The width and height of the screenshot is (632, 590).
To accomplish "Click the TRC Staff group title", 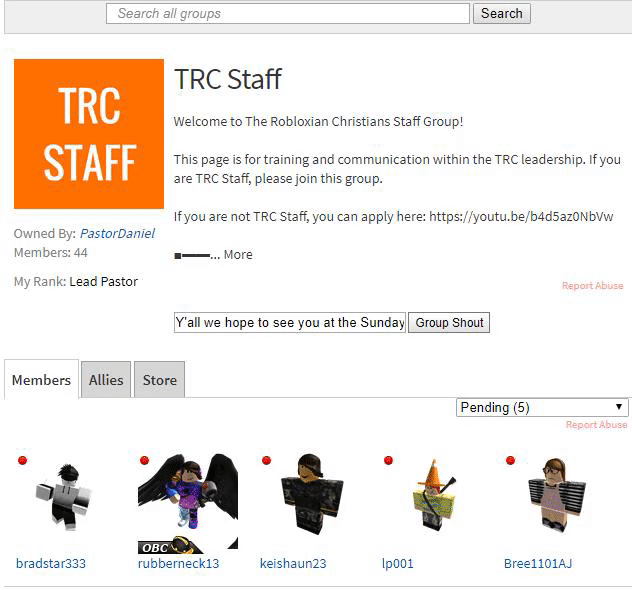I will pyautogui.click(x=228, y=79).
